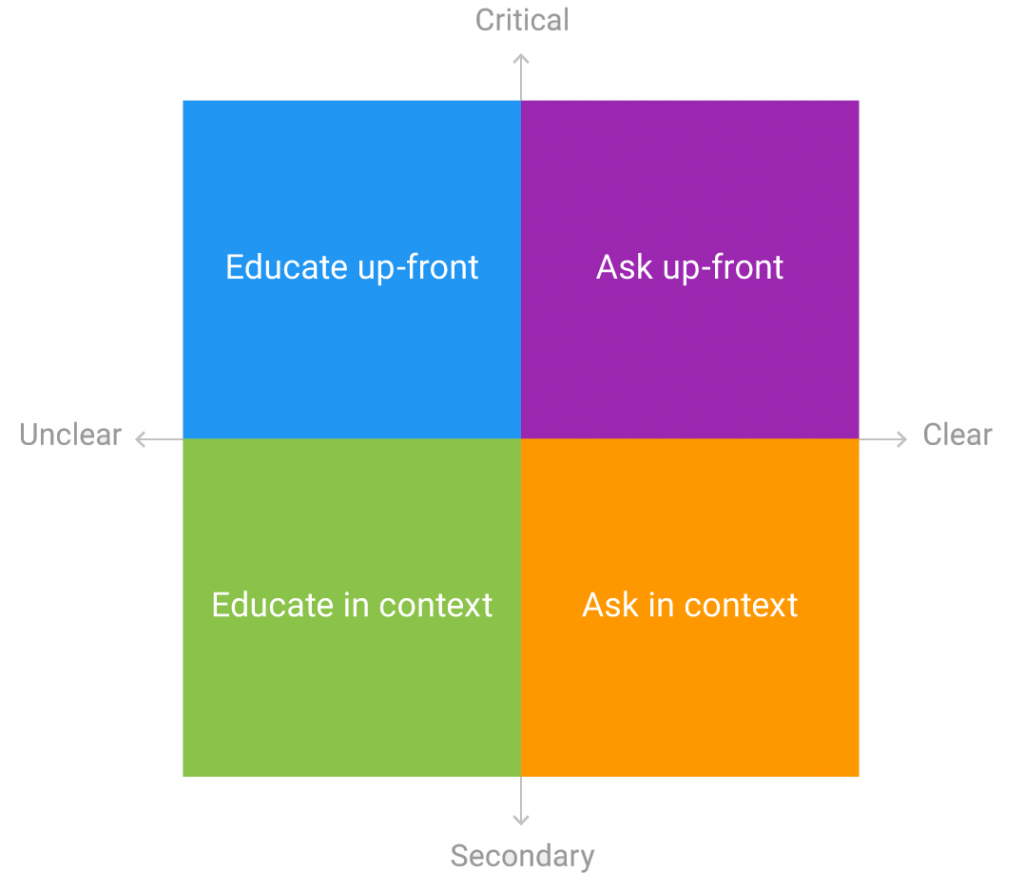Click the border between blue and green quadrants
The image size is (1024, 873).
pos(352,439)
